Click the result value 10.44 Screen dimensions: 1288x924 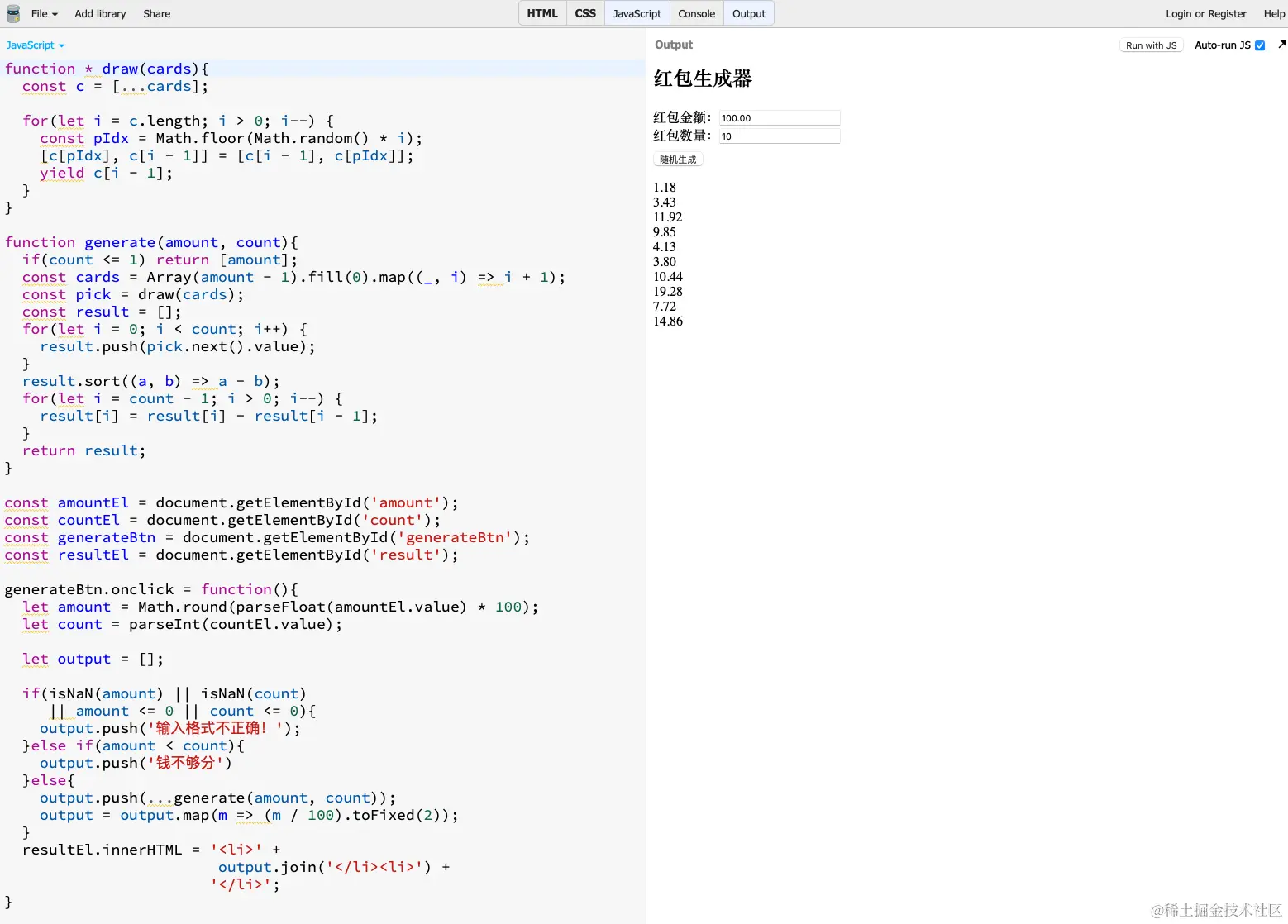[668, 277]
